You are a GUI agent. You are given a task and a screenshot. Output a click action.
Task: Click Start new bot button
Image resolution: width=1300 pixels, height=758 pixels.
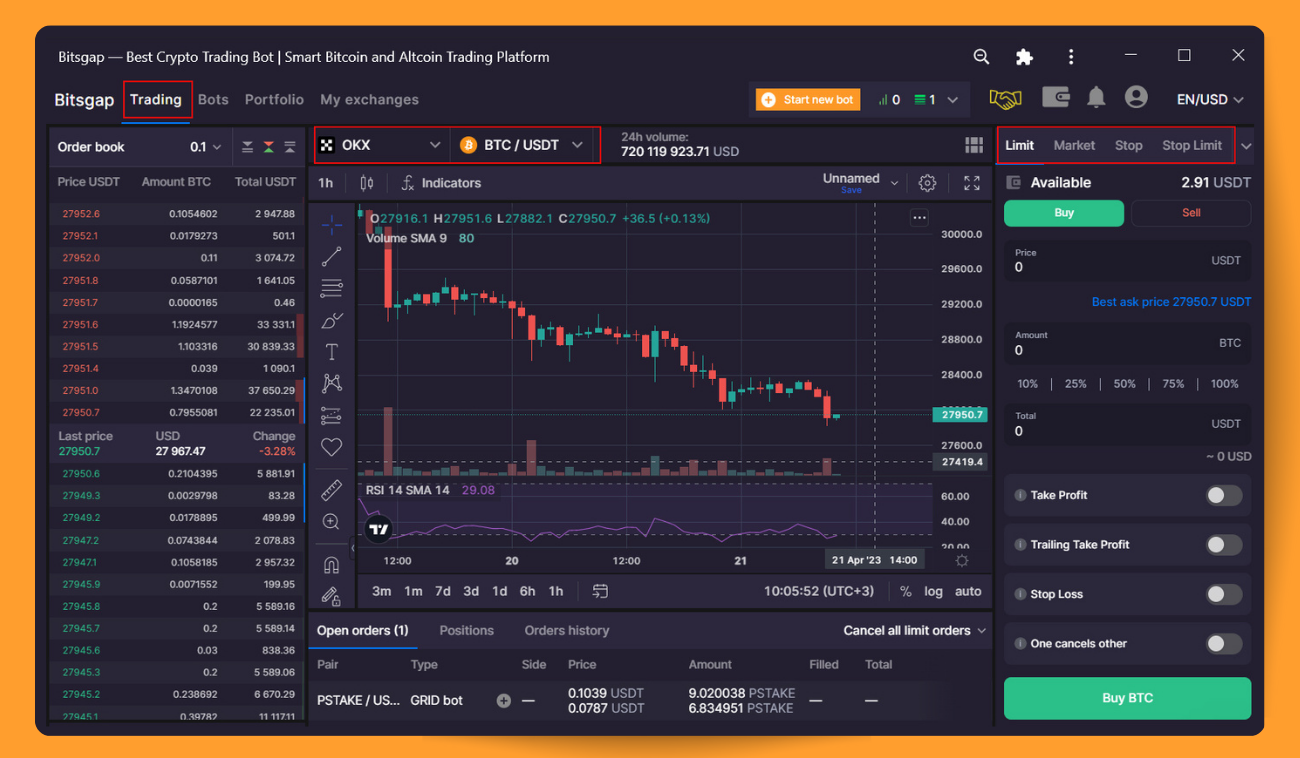pyautogui.click(x=808, y=99)
